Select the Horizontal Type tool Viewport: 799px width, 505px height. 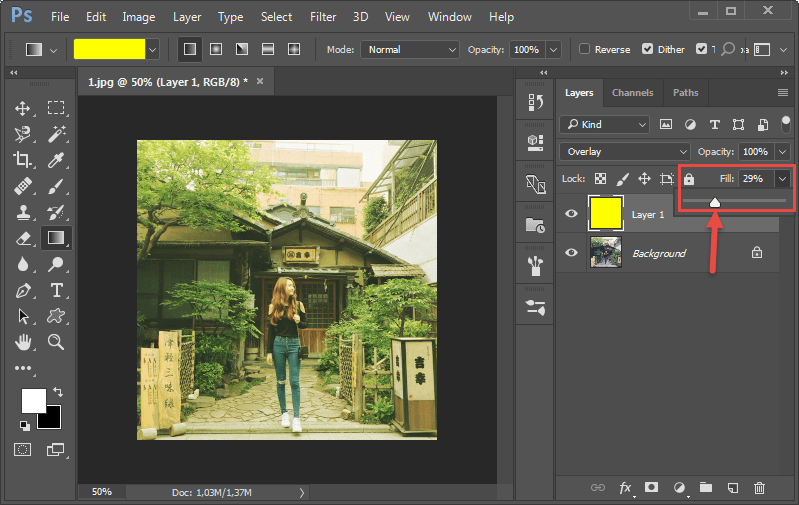57,290
